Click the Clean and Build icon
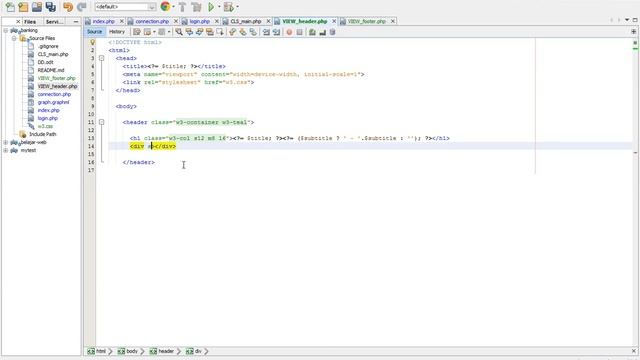 [x=196, y=7]
